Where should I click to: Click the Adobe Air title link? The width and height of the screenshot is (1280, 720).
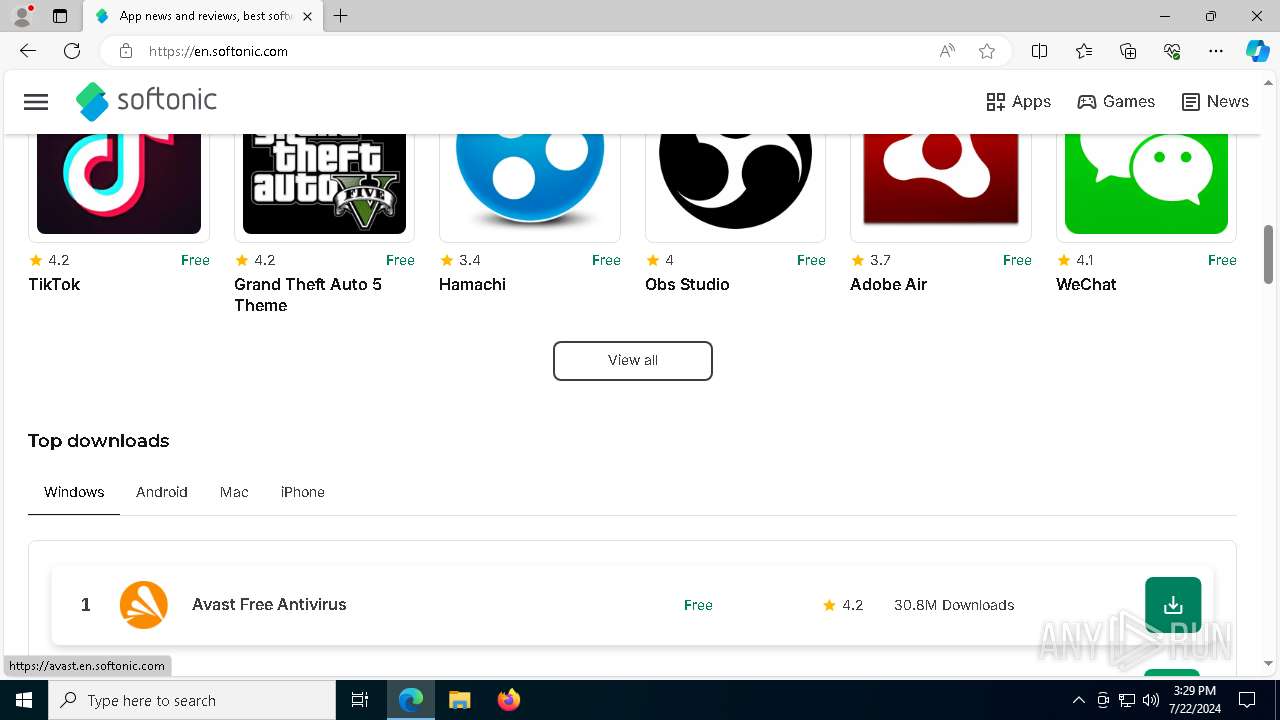coord(888,284)
